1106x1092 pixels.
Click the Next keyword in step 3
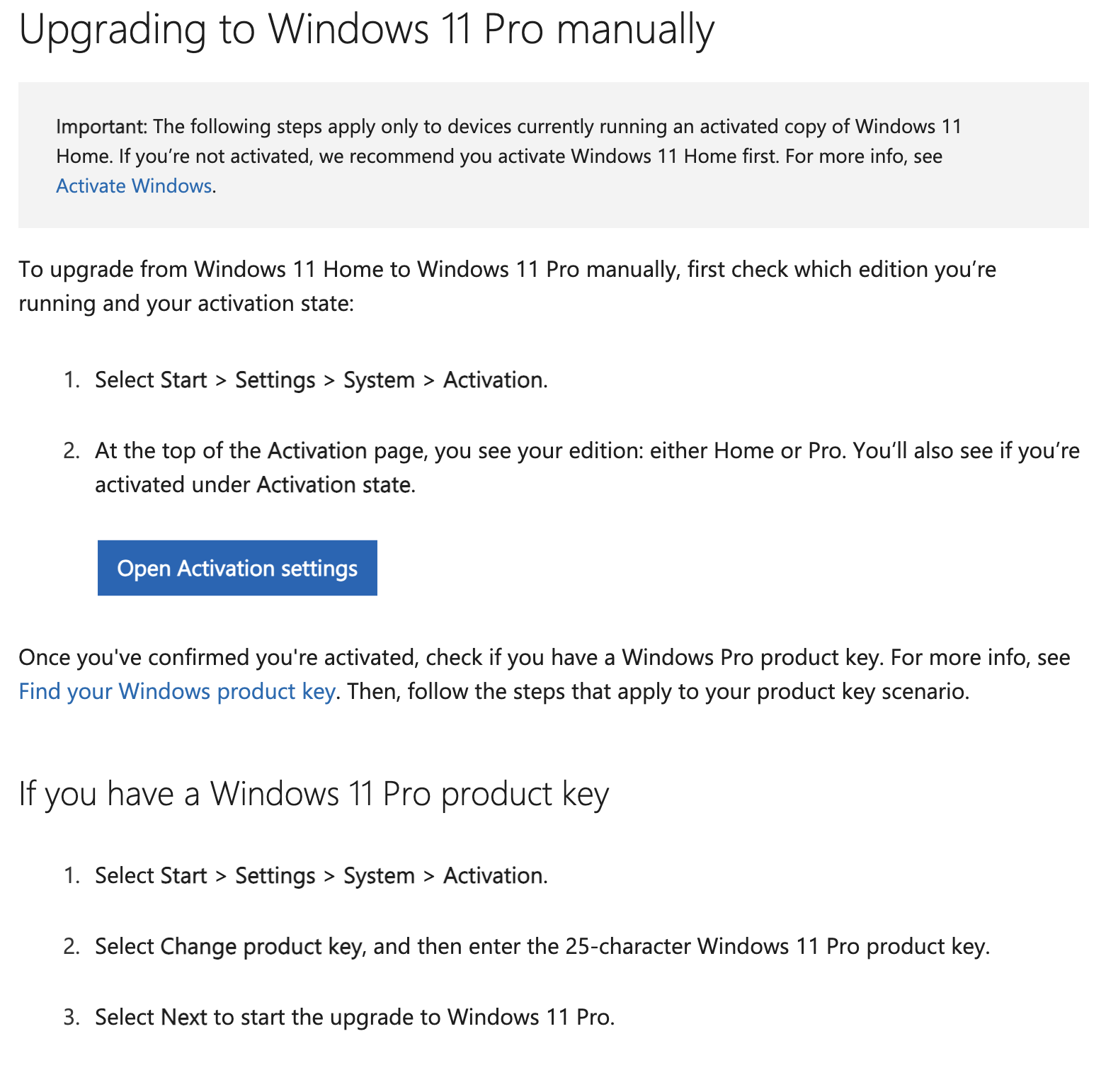pyautogui.click(x=186, y=1016)
